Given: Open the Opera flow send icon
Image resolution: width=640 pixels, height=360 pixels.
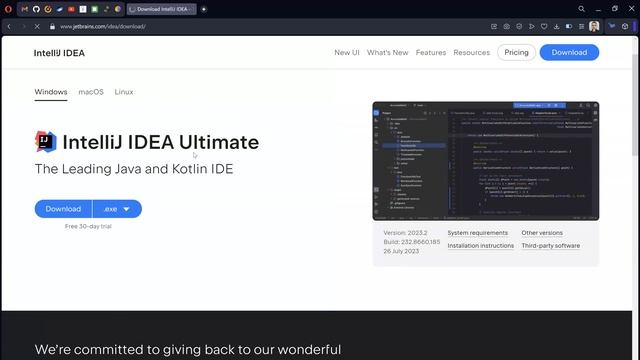Looking at the screenshot, I should coord(531,27).
